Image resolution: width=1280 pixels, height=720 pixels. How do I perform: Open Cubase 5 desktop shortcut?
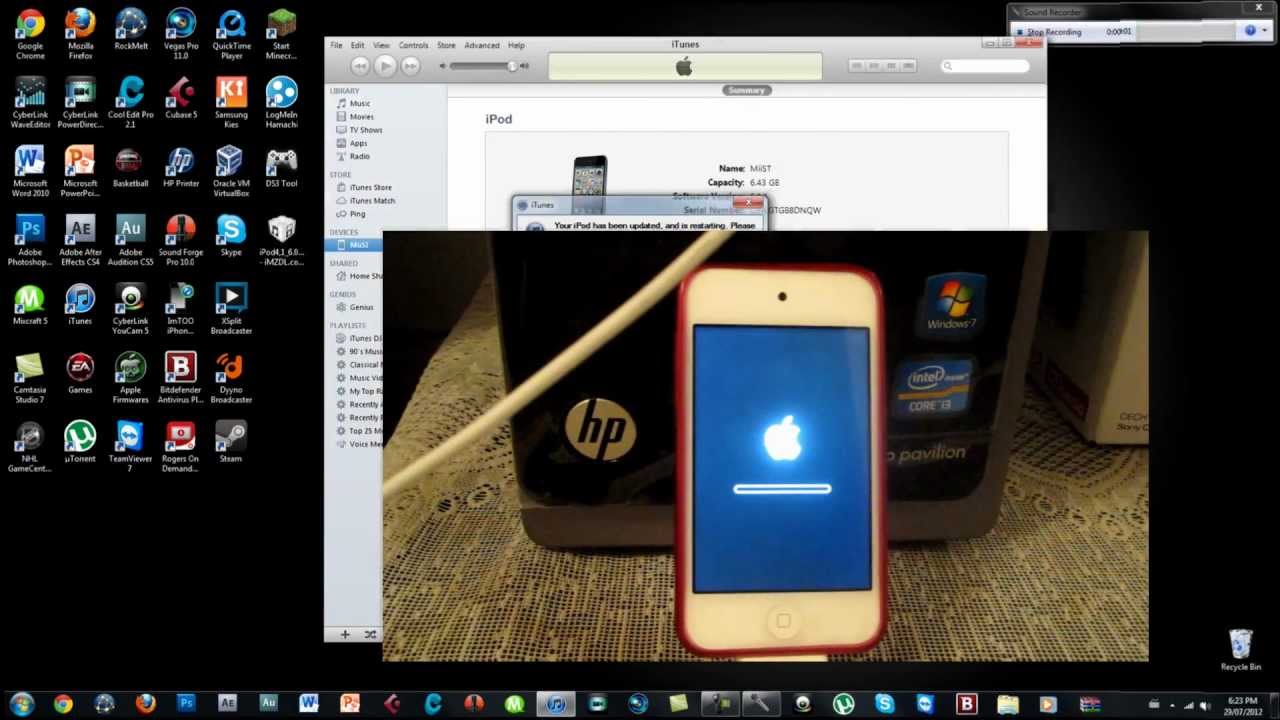(x=181, y=97)
